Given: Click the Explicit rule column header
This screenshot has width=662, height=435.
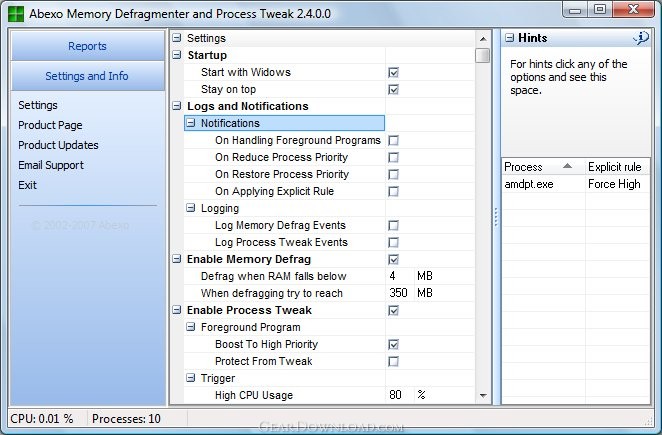Looking at the screenshot, I should 617,167.
